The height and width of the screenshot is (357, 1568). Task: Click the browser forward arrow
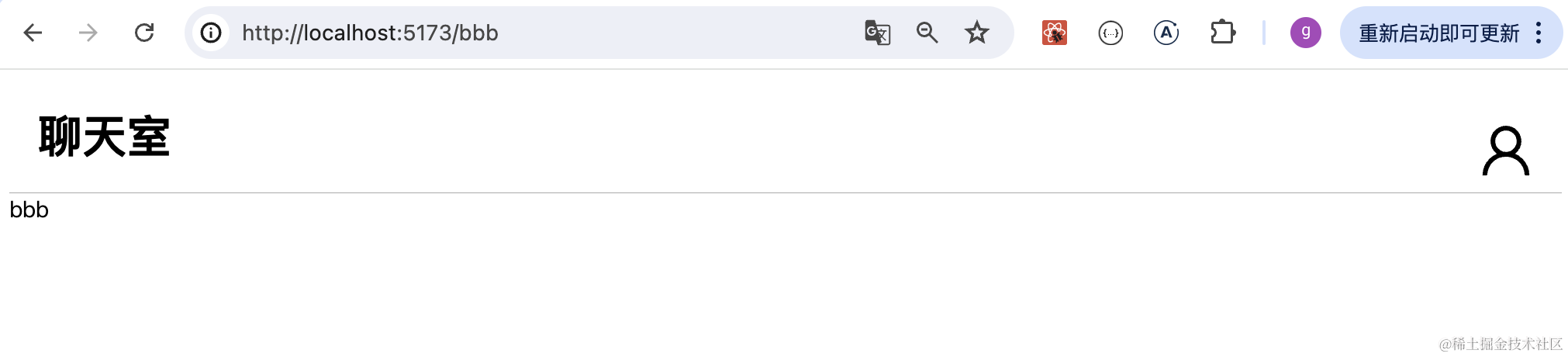click(88, 33)
